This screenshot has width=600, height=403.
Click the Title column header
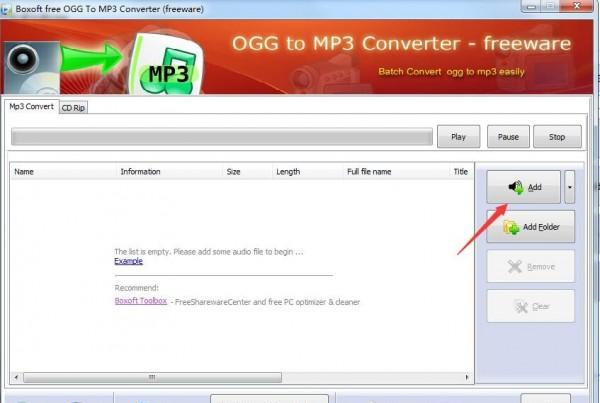(461, 172)
